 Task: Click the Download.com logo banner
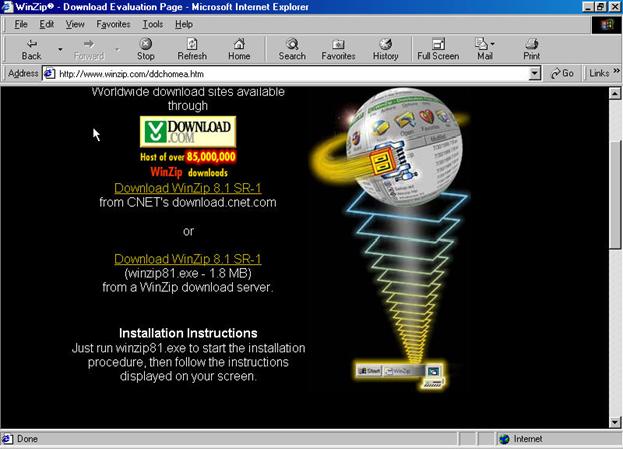188,132
